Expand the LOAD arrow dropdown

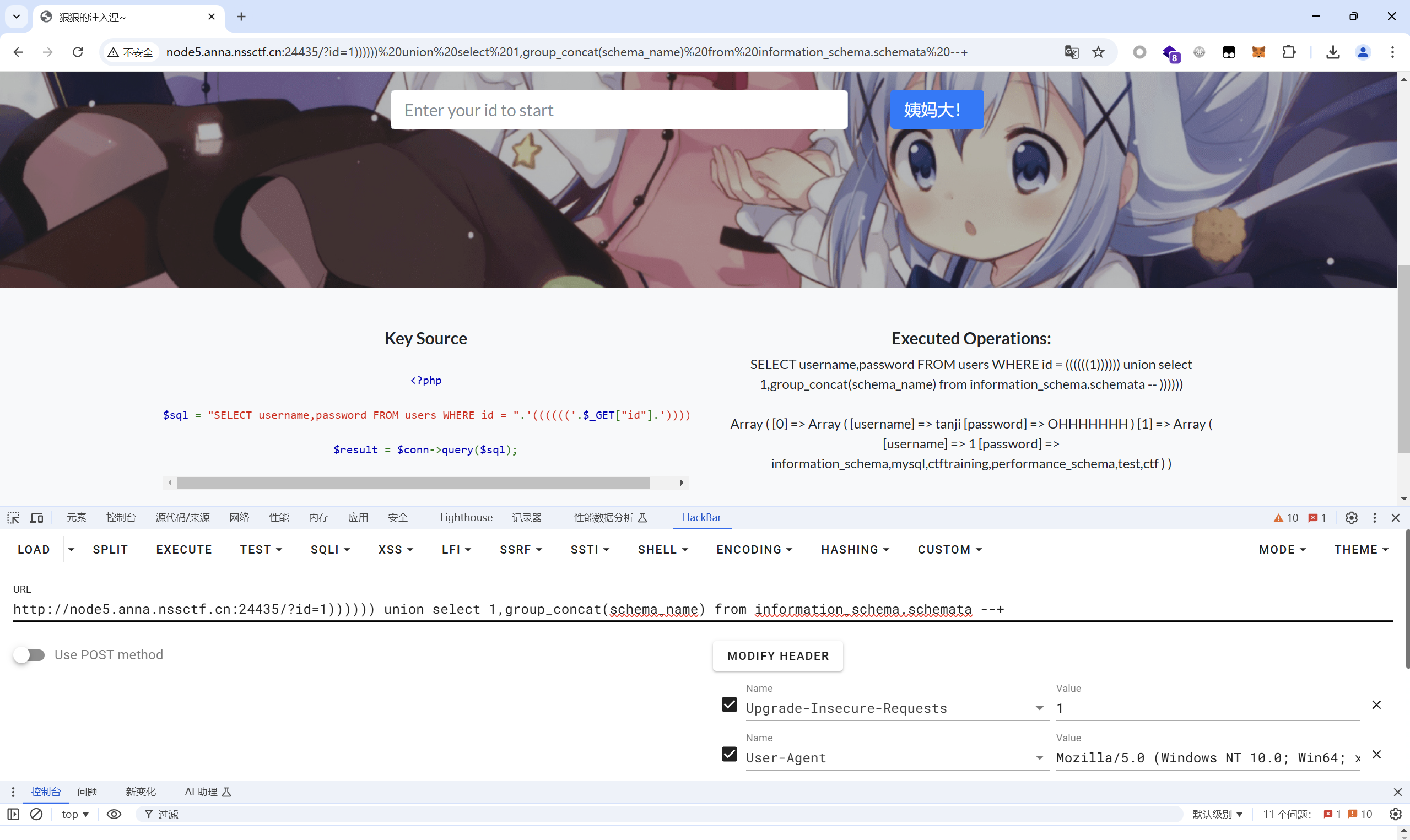71,550
